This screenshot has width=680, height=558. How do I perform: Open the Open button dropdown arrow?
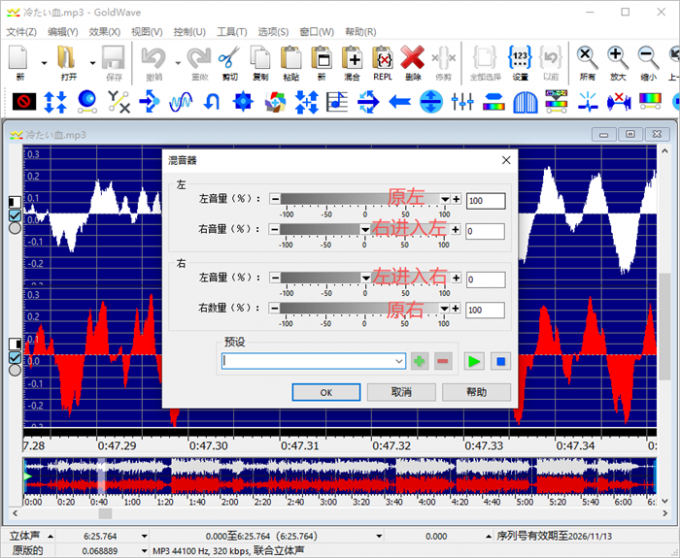coord(92,63)
